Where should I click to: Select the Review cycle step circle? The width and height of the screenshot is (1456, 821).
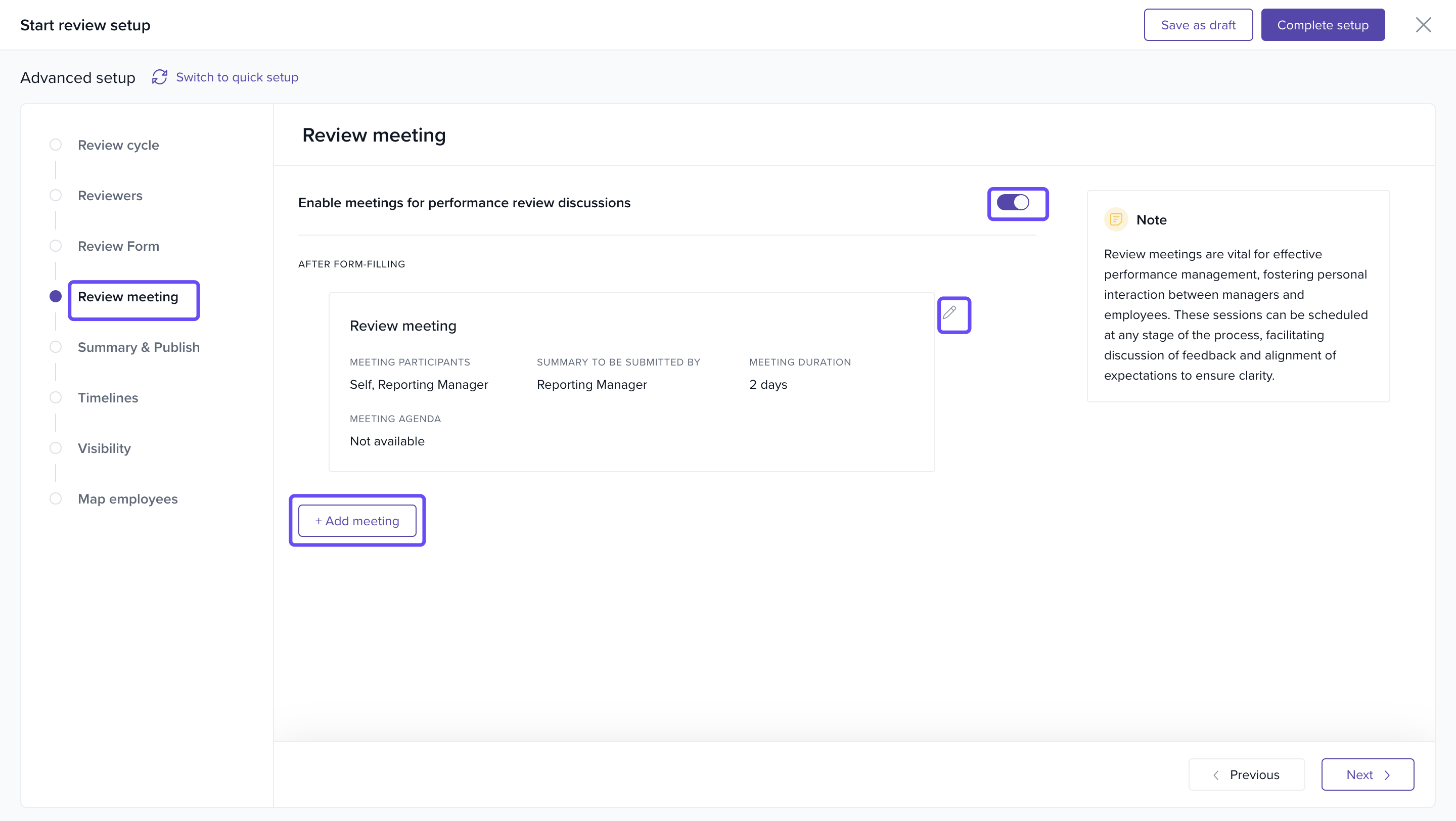tap(56, 145)
